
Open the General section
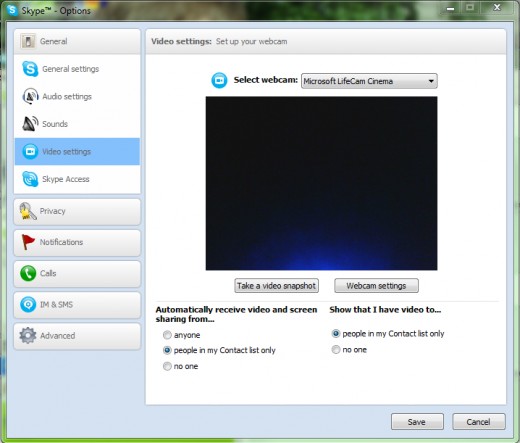(77, 41)
